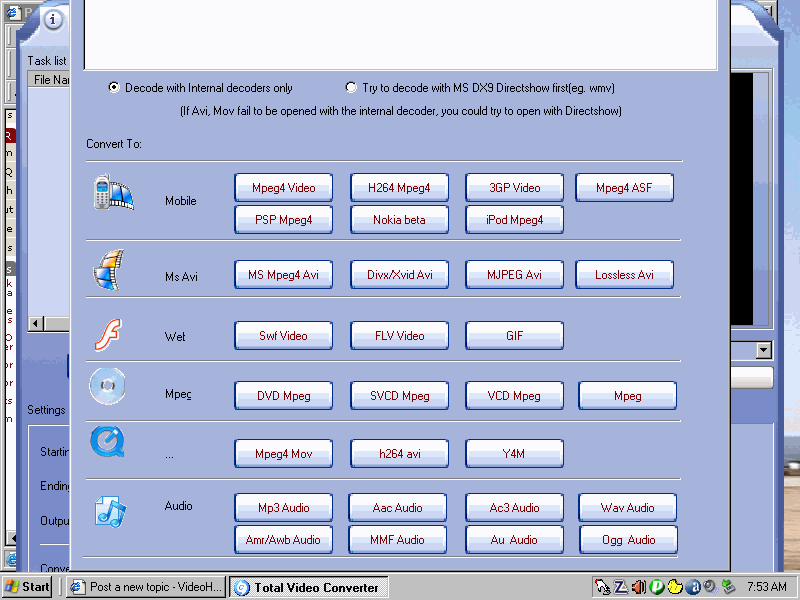Click the orange speaker tray icon
800x600 pixels.
point(639,587)
